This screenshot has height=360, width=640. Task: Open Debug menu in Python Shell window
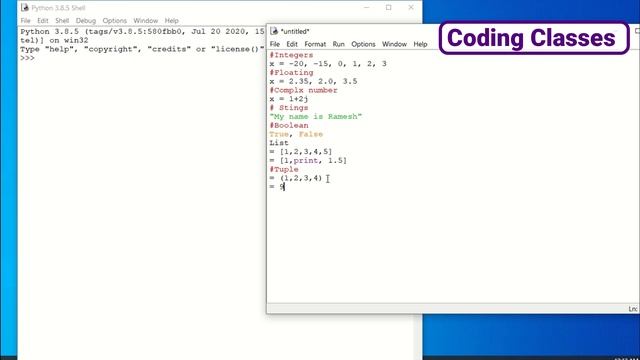(86, 20)
